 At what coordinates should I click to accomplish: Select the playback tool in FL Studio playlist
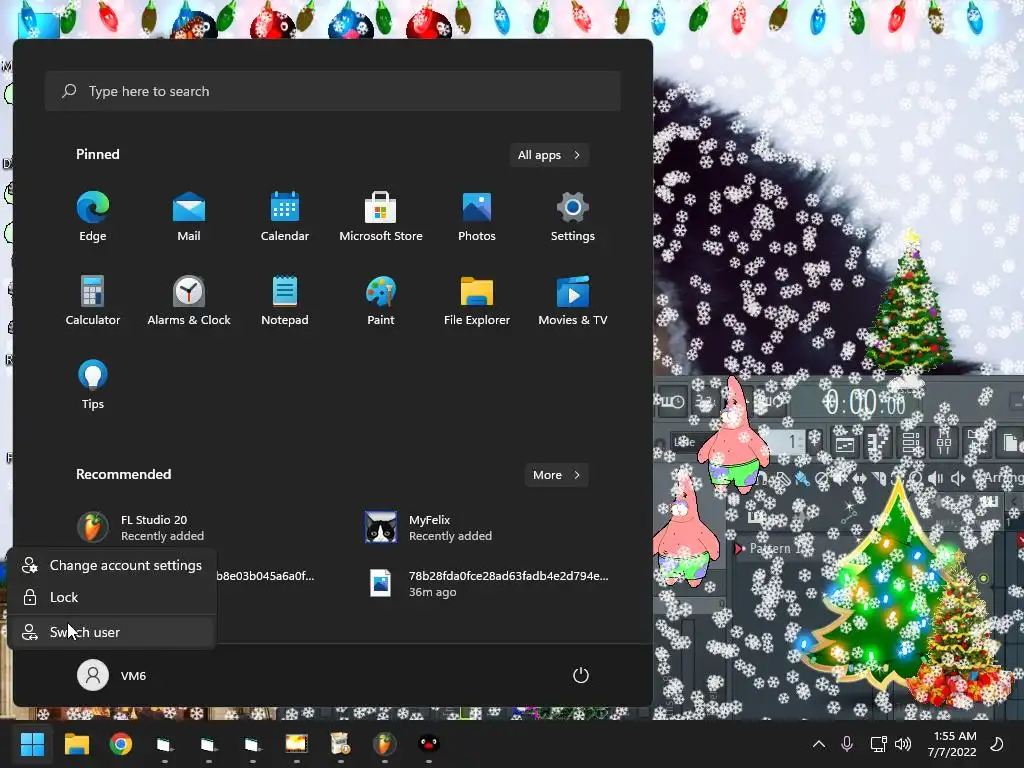[x=936, y=479]
